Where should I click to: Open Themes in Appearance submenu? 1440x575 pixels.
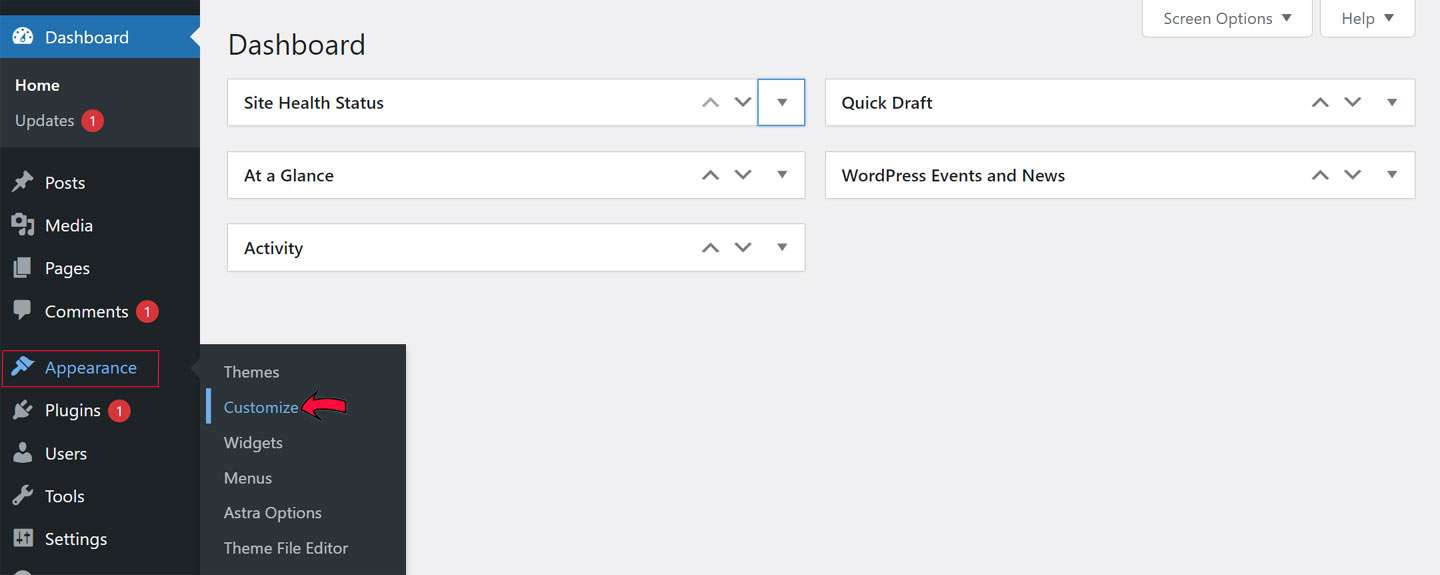251,372
